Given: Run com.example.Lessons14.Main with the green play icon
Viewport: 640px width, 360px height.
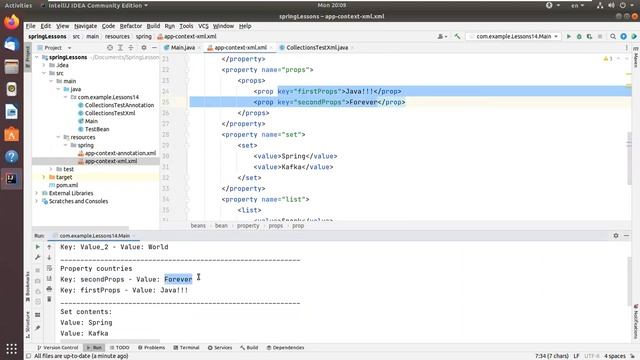Looking at the screenshot, I should coord(569,37).
